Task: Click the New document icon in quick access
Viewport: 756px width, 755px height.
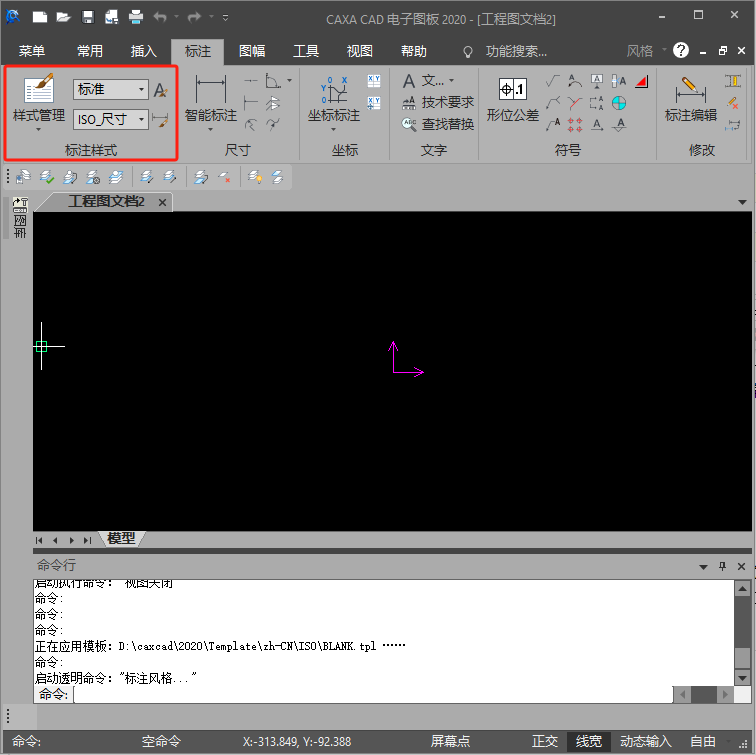Action: click(40, 17)
